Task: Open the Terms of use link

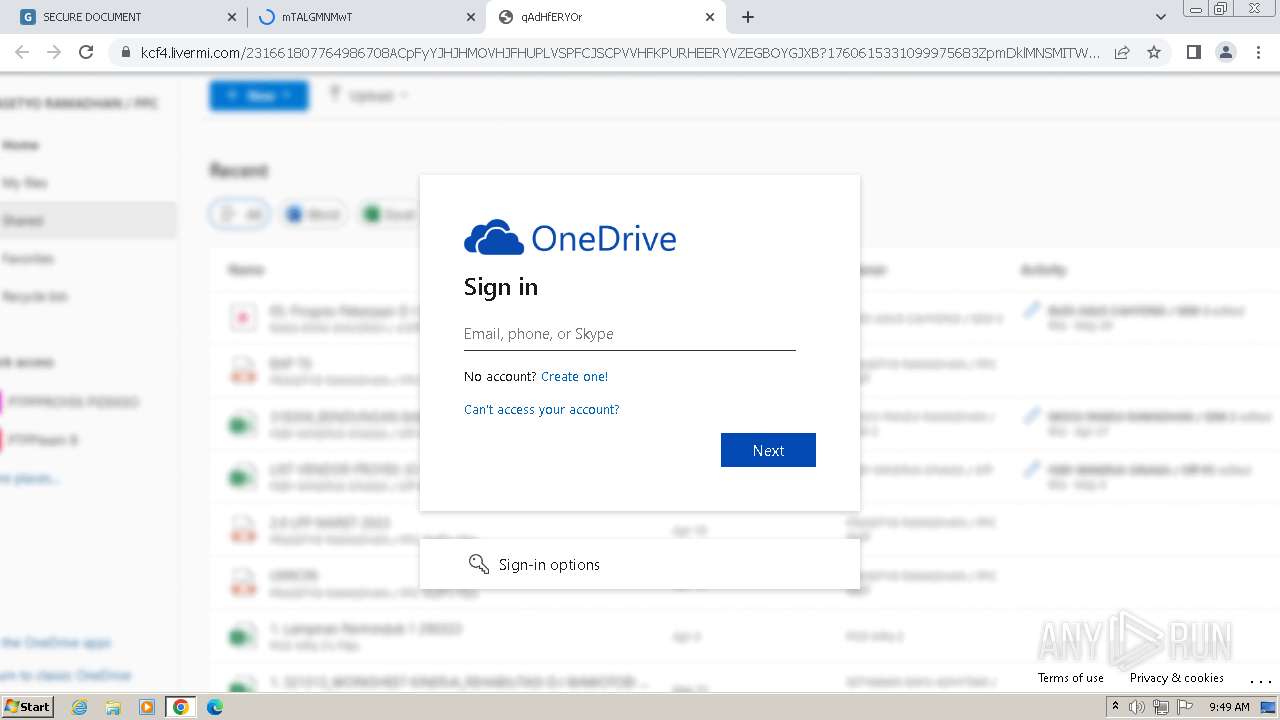Action: point(1071,678)
